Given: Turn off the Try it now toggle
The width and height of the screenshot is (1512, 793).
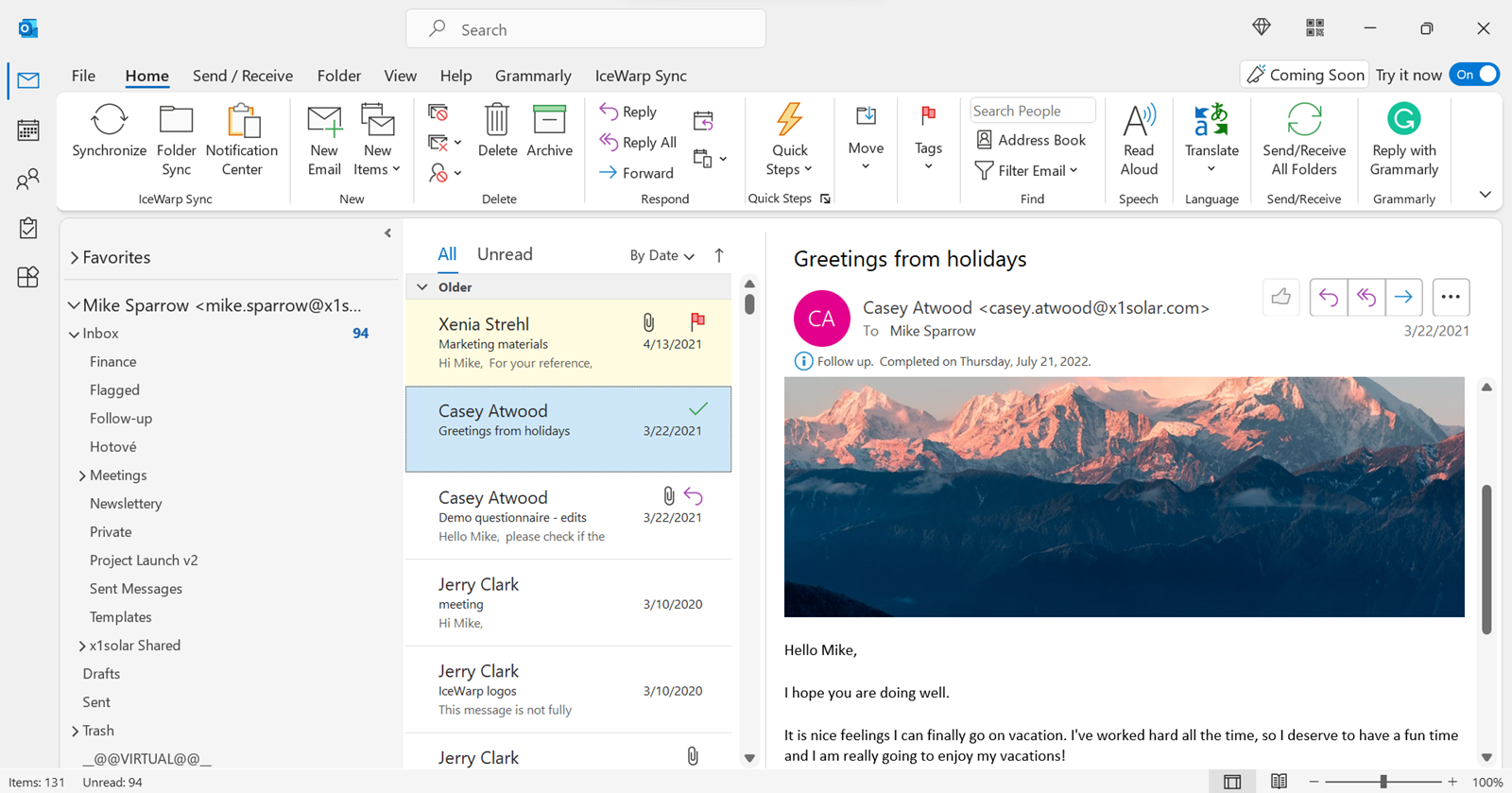Looking at the screenshot, I should point(1474,75).
